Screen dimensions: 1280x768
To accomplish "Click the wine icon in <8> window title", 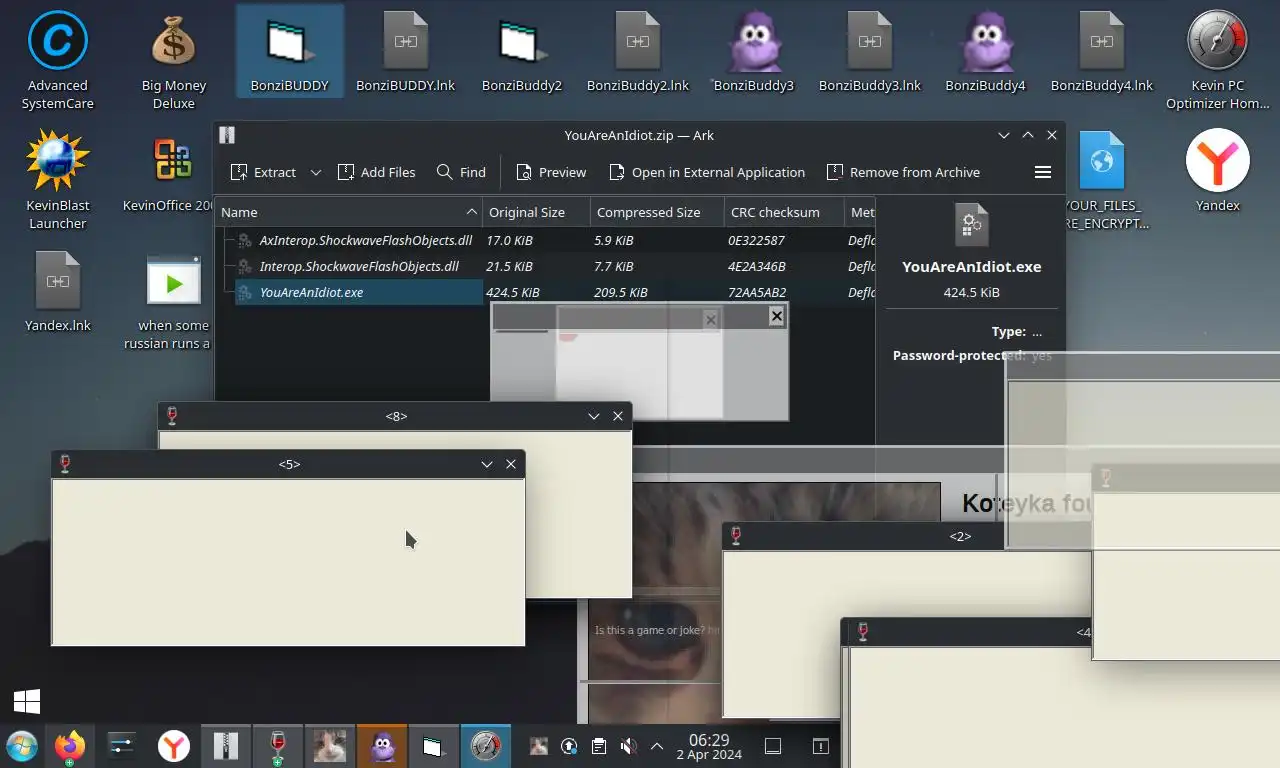I will pos(172,416).
